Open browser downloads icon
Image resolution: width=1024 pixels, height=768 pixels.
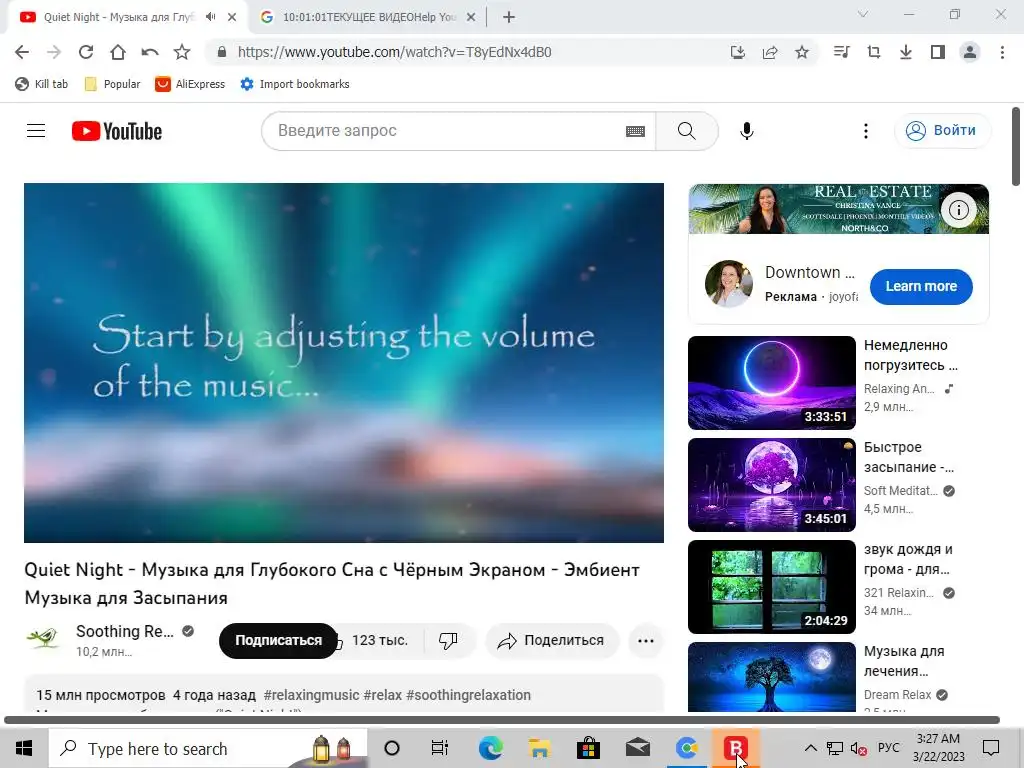click(906, 52)
